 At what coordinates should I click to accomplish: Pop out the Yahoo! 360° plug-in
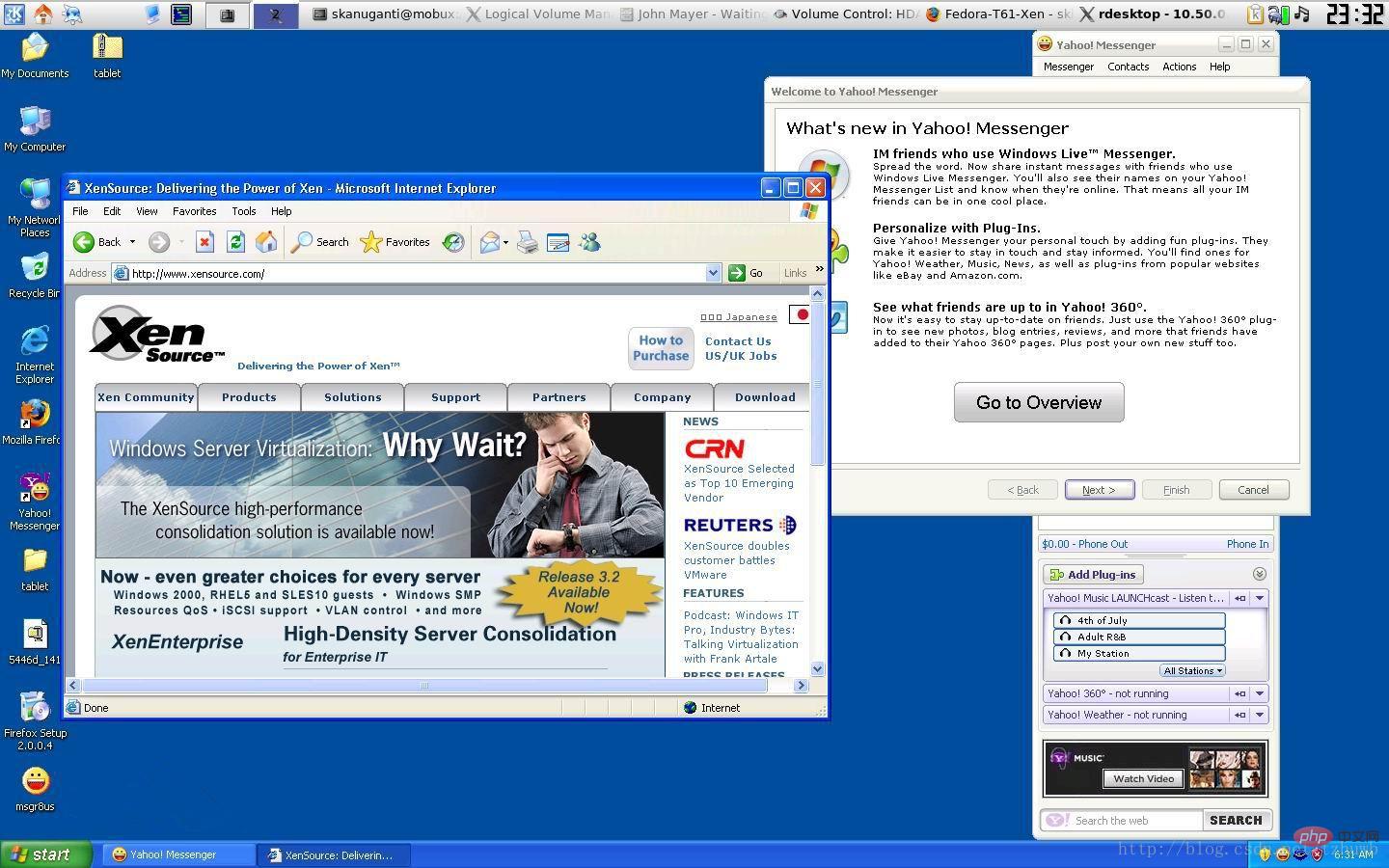pyautogui.click(x=1240, y=693)
